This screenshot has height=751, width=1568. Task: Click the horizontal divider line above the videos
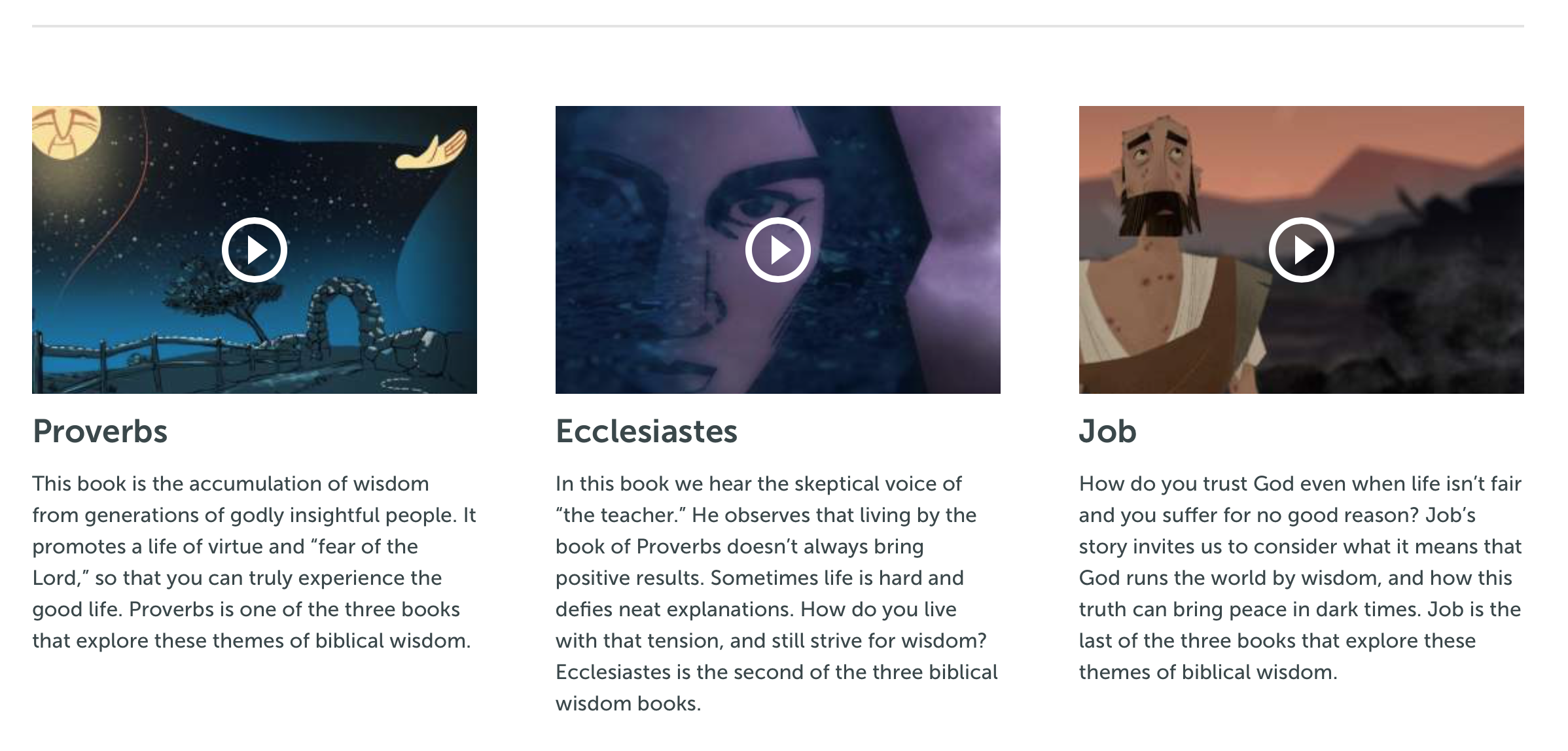pyautogui.click(x=777, y=26)
